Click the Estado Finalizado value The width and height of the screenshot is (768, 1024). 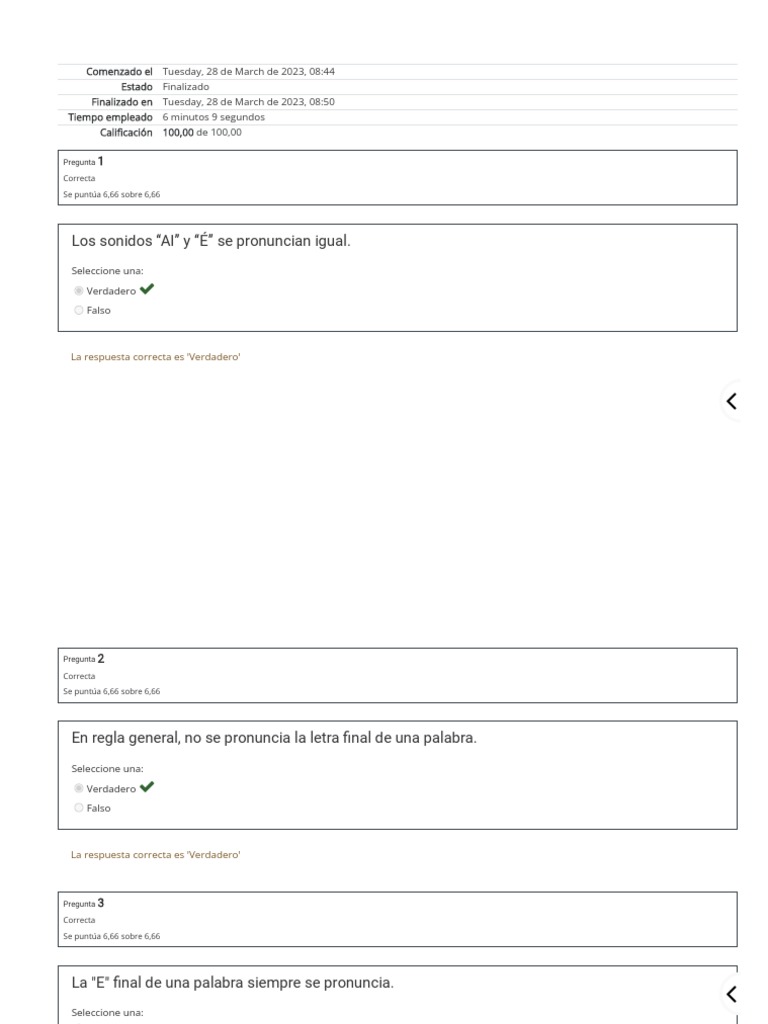(x=186, y=87)
